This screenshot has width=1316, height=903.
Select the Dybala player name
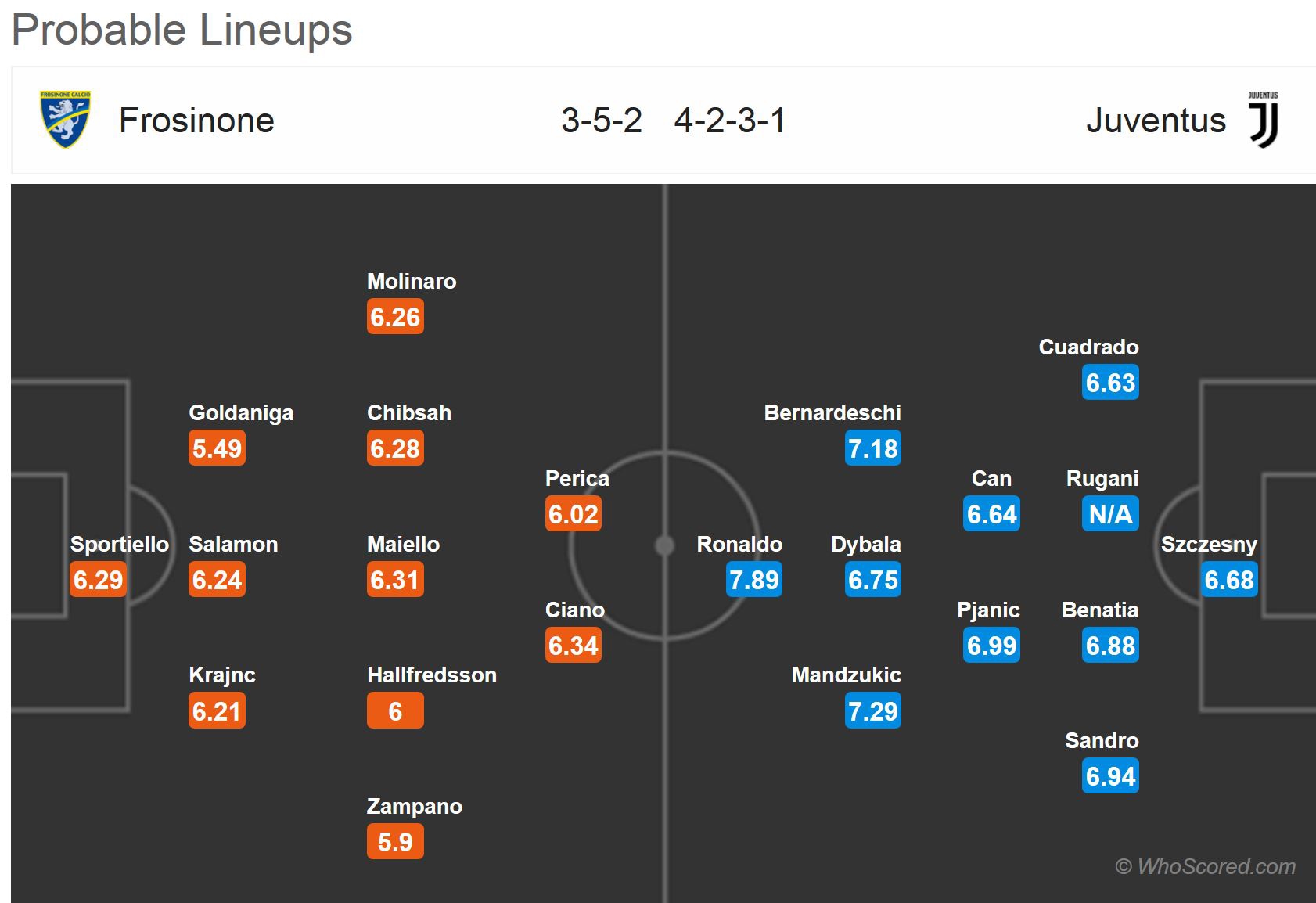(866, 544)
